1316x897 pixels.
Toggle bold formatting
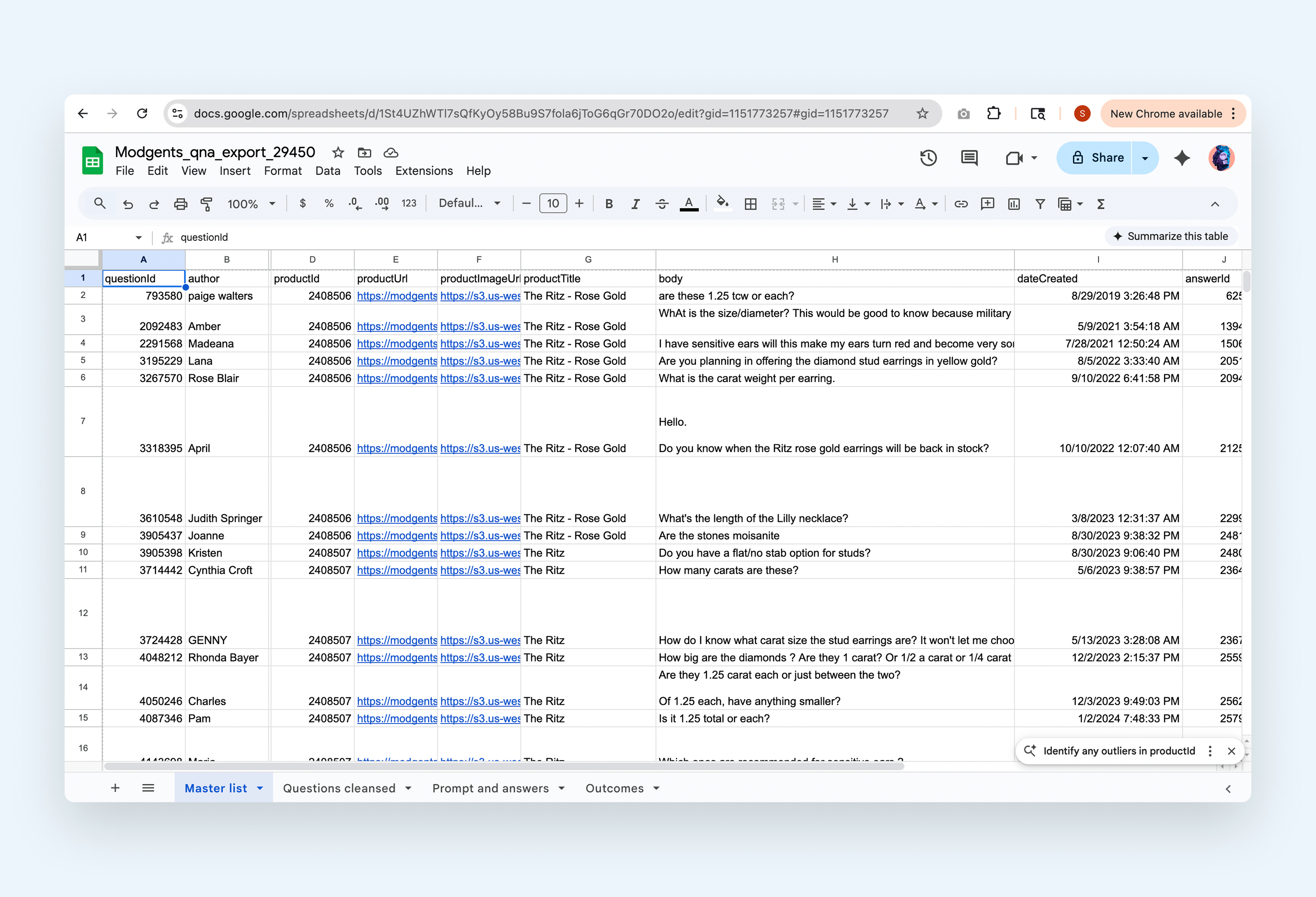pyautogui.click(x=609, y=204)
